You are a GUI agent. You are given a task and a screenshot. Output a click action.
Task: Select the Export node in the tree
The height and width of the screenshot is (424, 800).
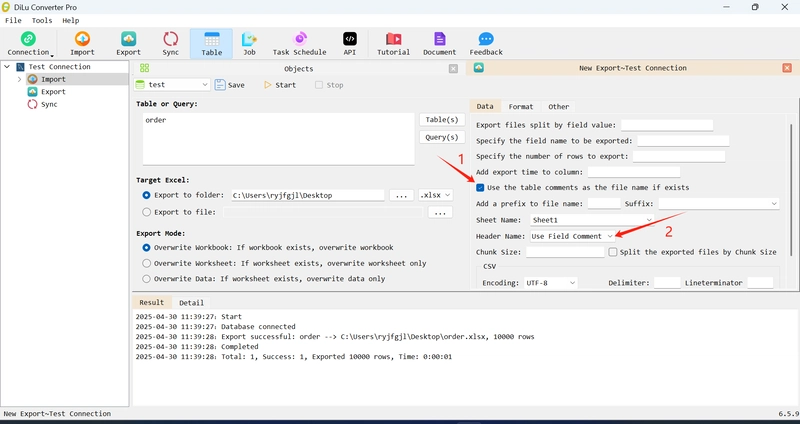[53, 92]
